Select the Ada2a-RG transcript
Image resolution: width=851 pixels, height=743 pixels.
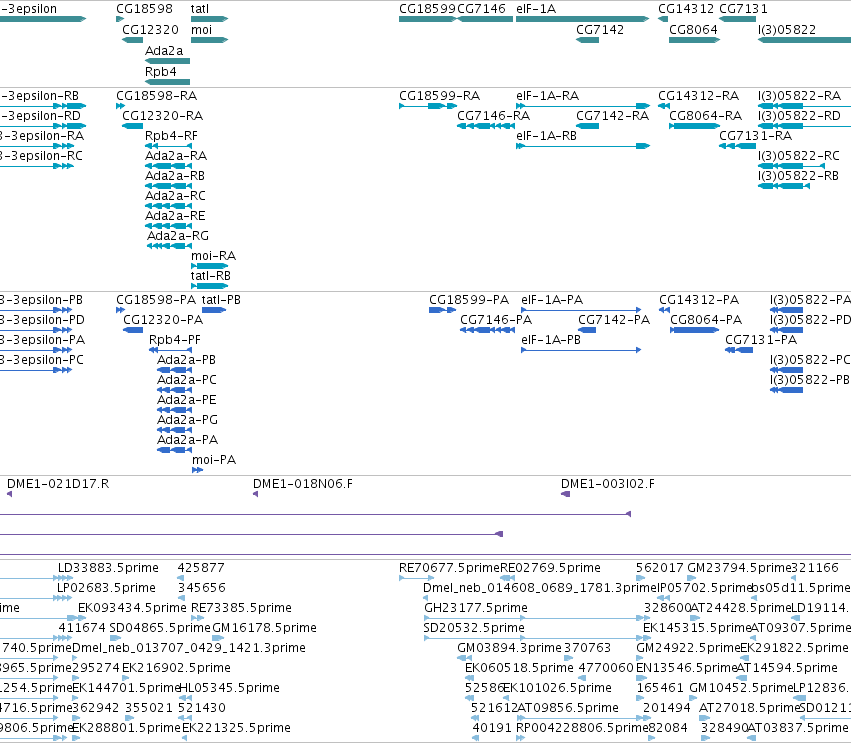169,246
